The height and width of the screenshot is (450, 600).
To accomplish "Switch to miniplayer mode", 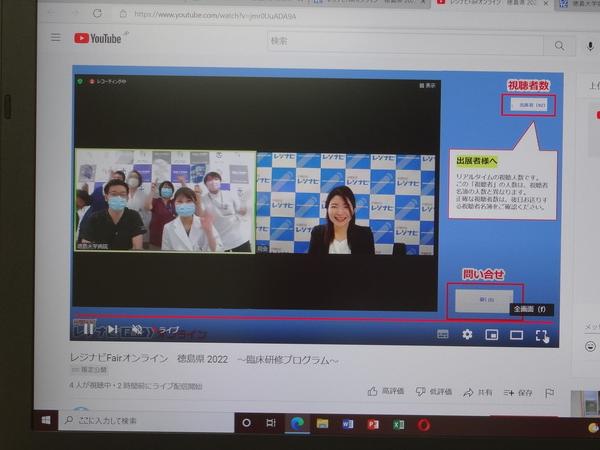I will click(x=492, y=335).
